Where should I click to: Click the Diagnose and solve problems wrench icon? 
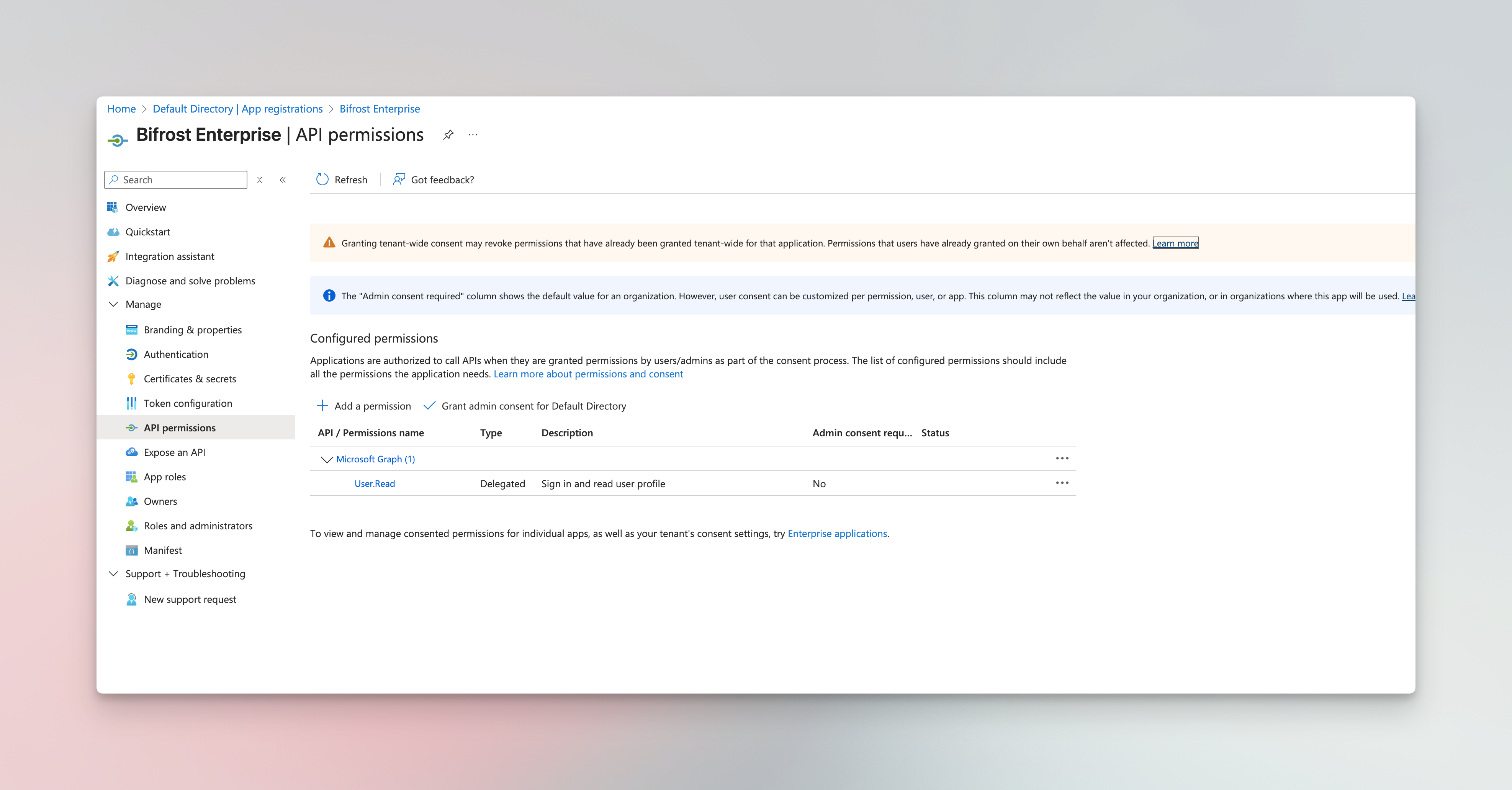click(113, 281)
